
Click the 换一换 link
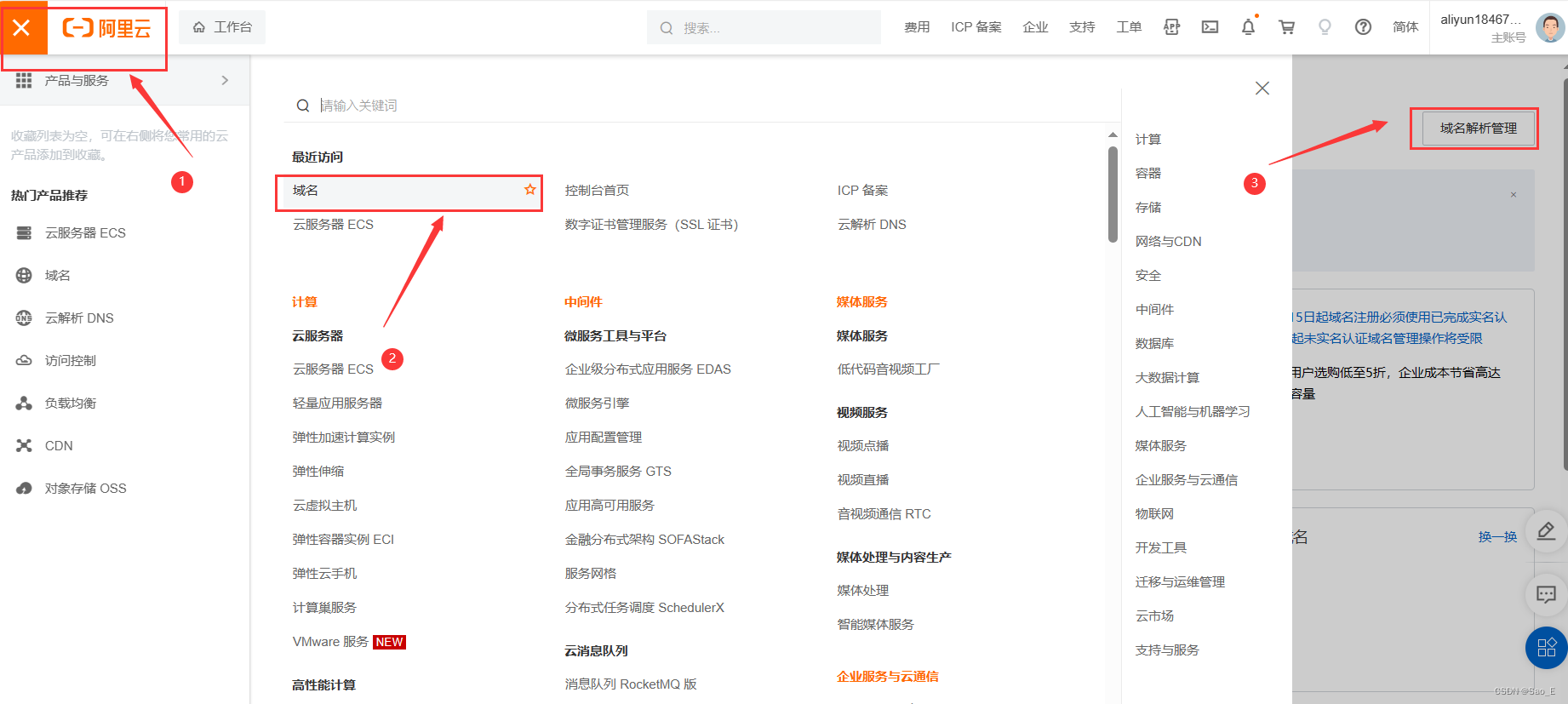1497,537
